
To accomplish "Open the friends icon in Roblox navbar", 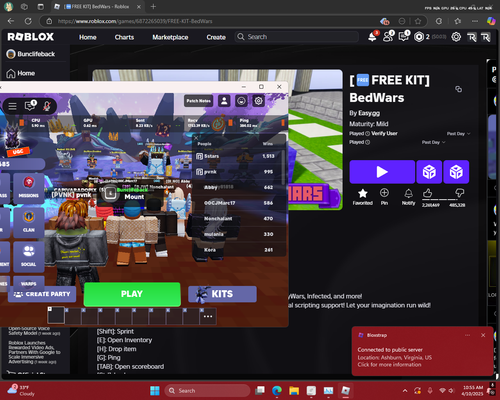I will (388, 37).
